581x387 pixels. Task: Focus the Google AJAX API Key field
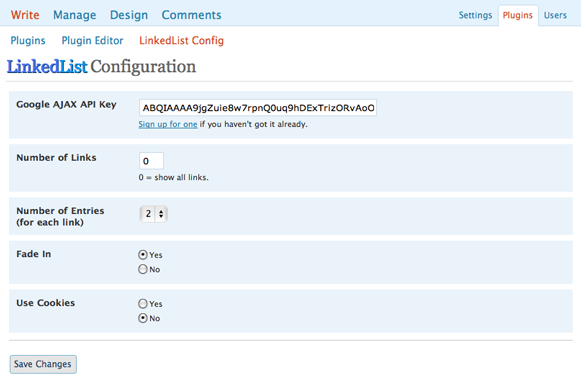[258, 108]
